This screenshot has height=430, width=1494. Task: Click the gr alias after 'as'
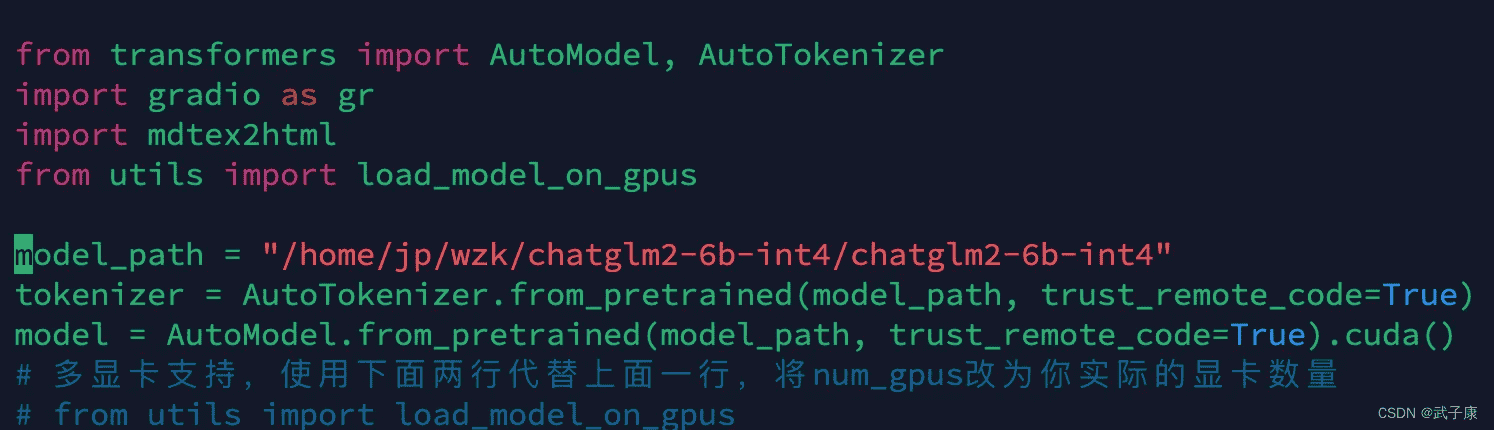click(x=356, y=97)
